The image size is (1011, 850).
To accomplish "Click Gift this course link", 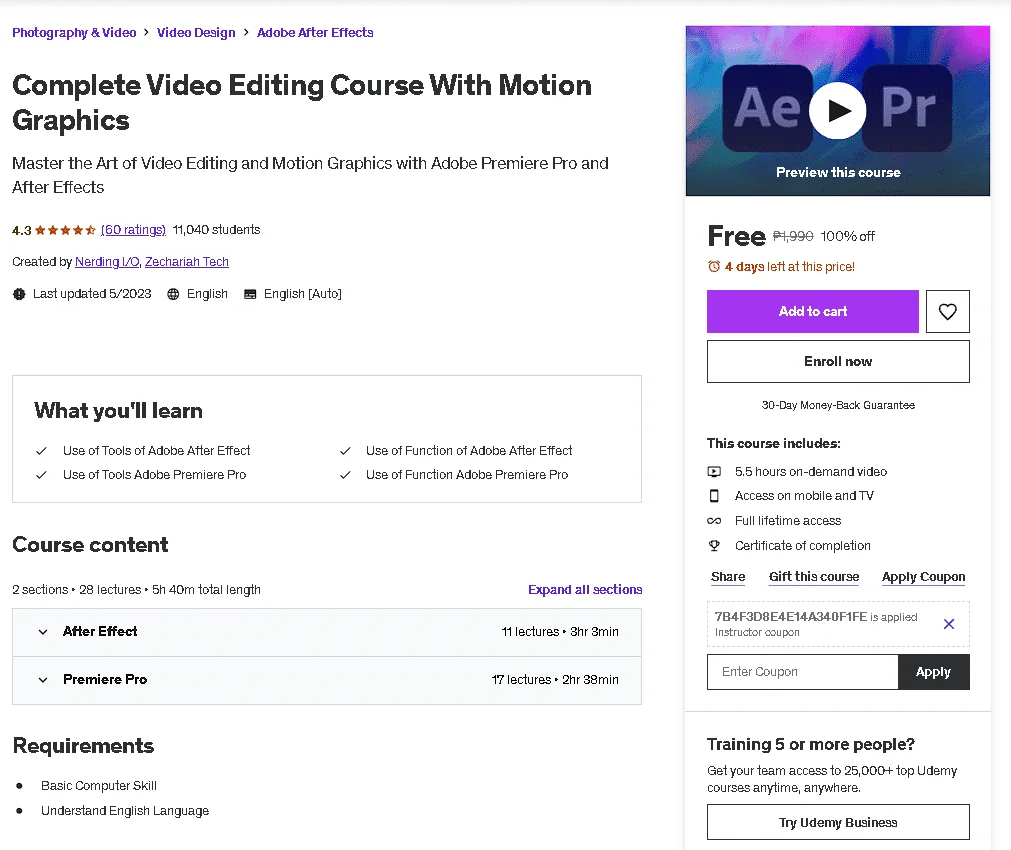I will (814, 577).
